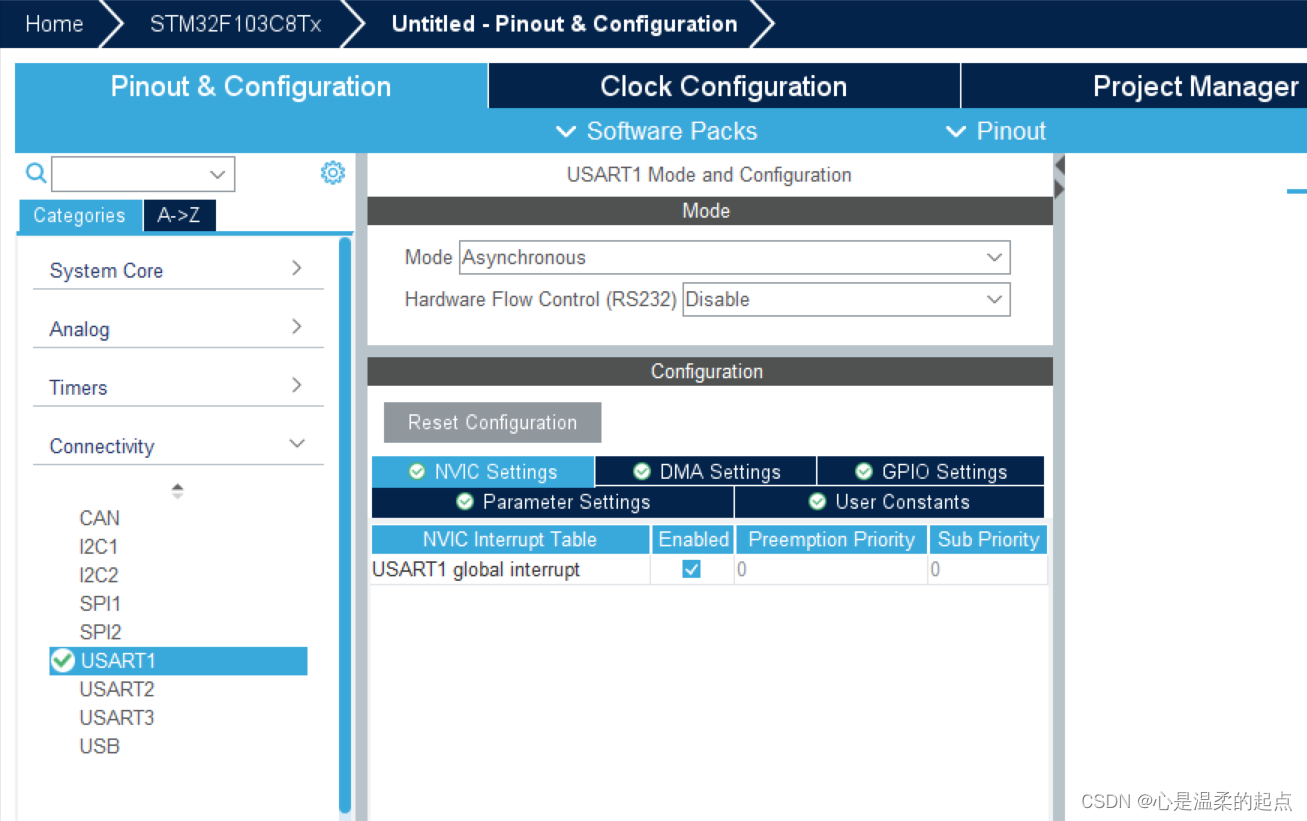Select I2C1 peripheral
Screen dimensions: 1307x821
point(99,547)
